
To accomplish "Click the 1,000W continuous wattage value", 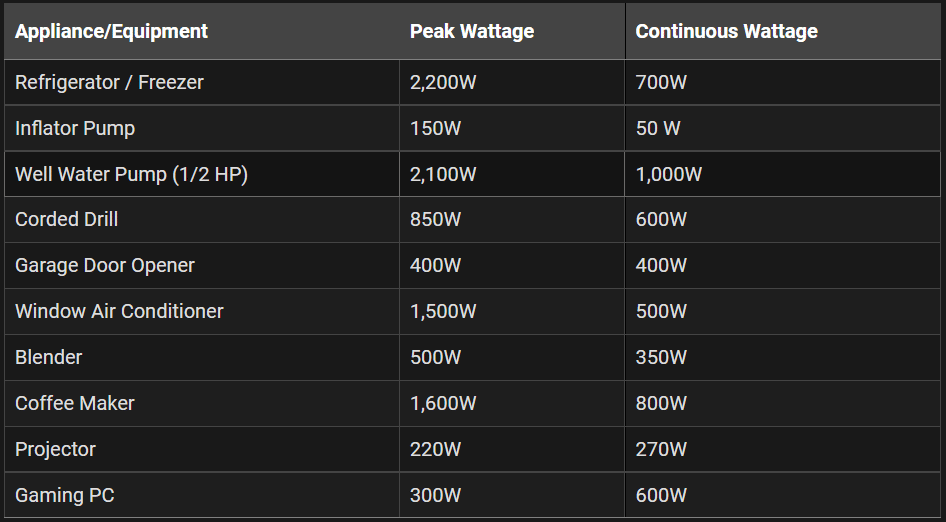I will pyautogui.click(x=668, y=174).
